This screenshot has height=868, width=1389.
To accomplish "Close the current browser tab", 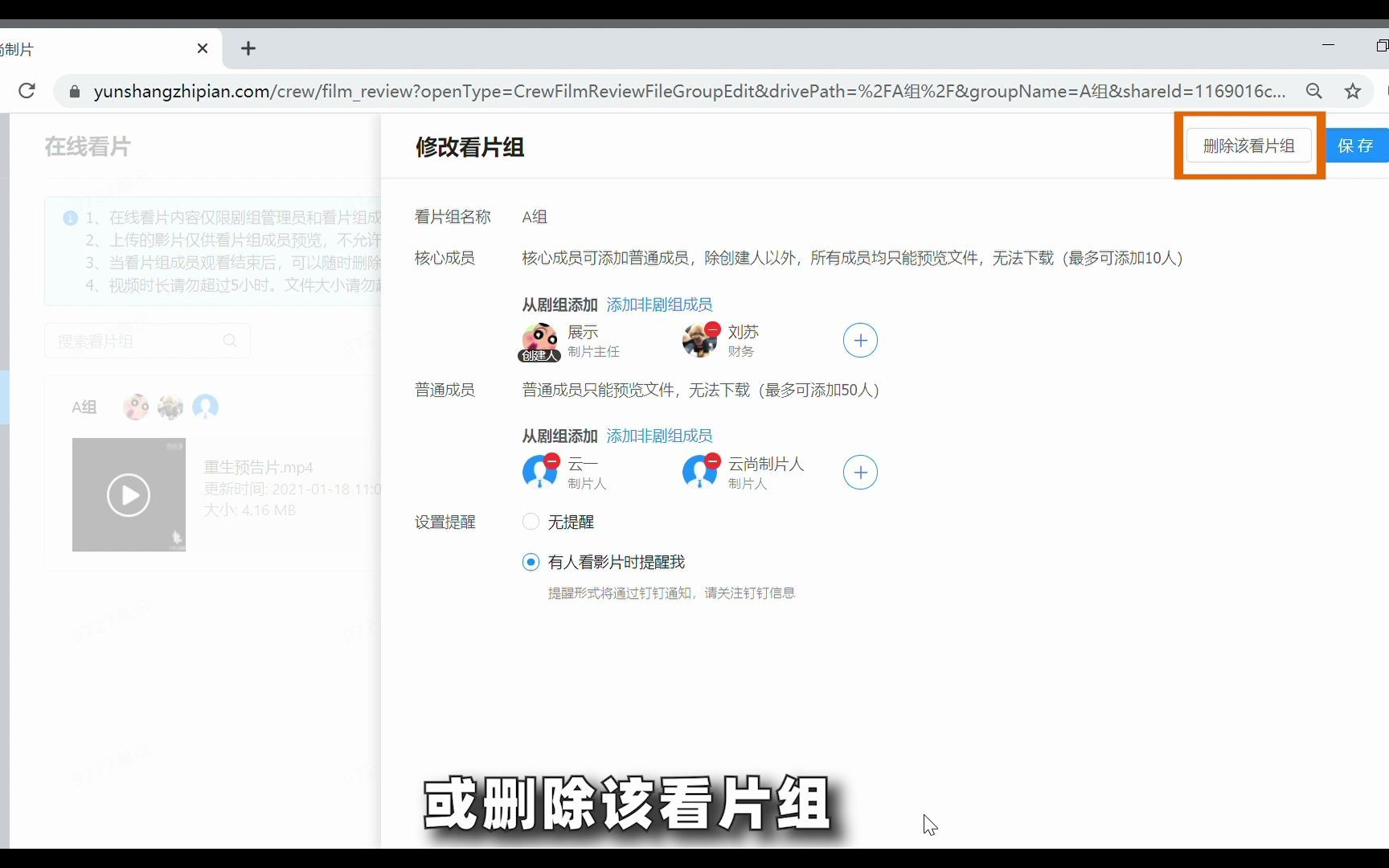I will (203, 48).
